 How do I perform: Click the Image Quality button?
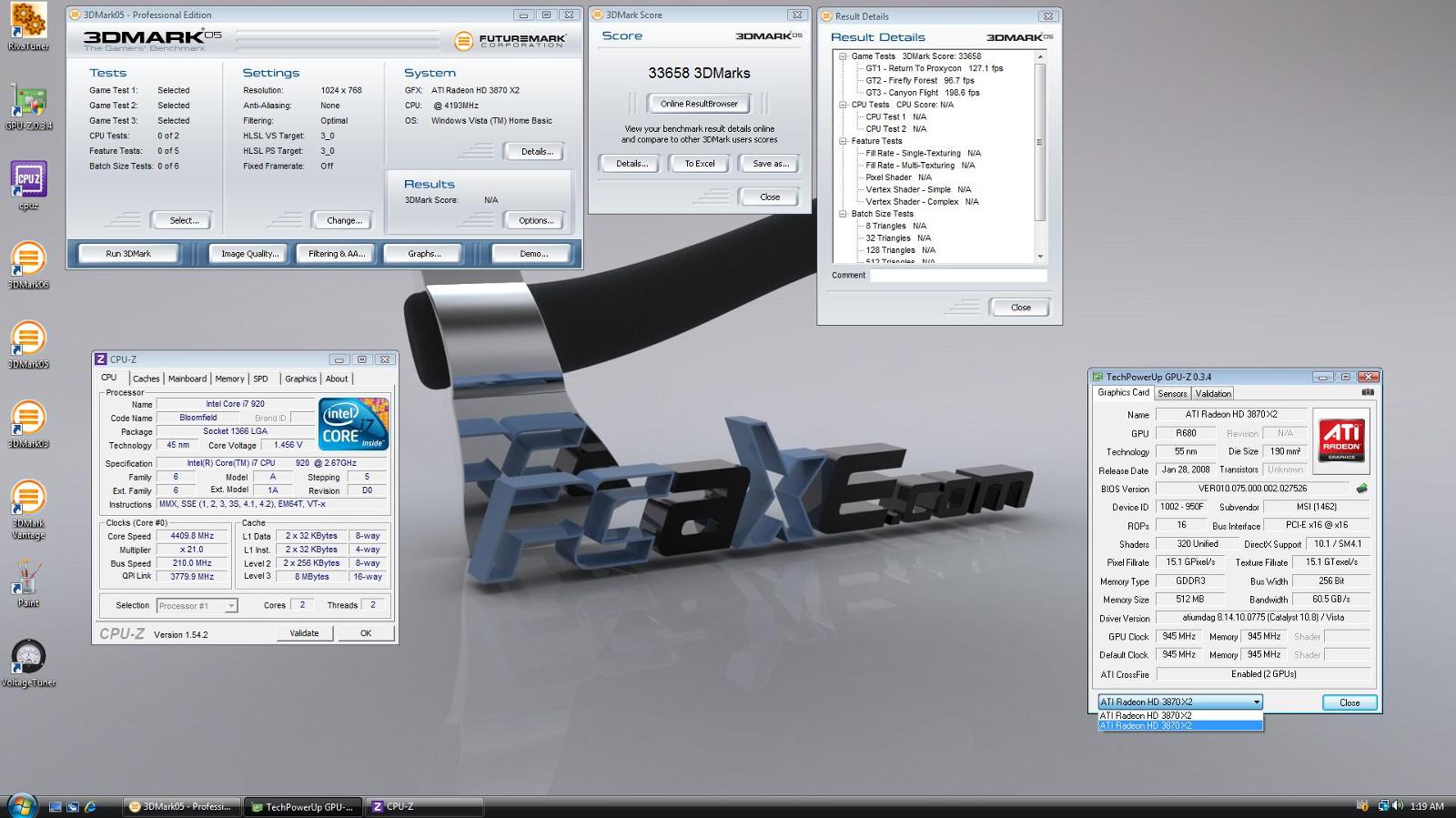pyautogui.click(x=250, y=254)
